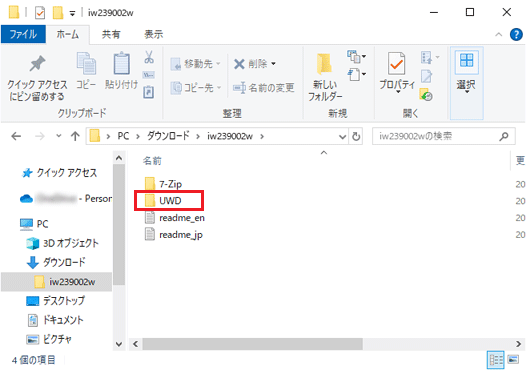Viewport: 526px width, 370px height.
Task: Click Rename (名前の変更)
Action: (x=264, y=88)
